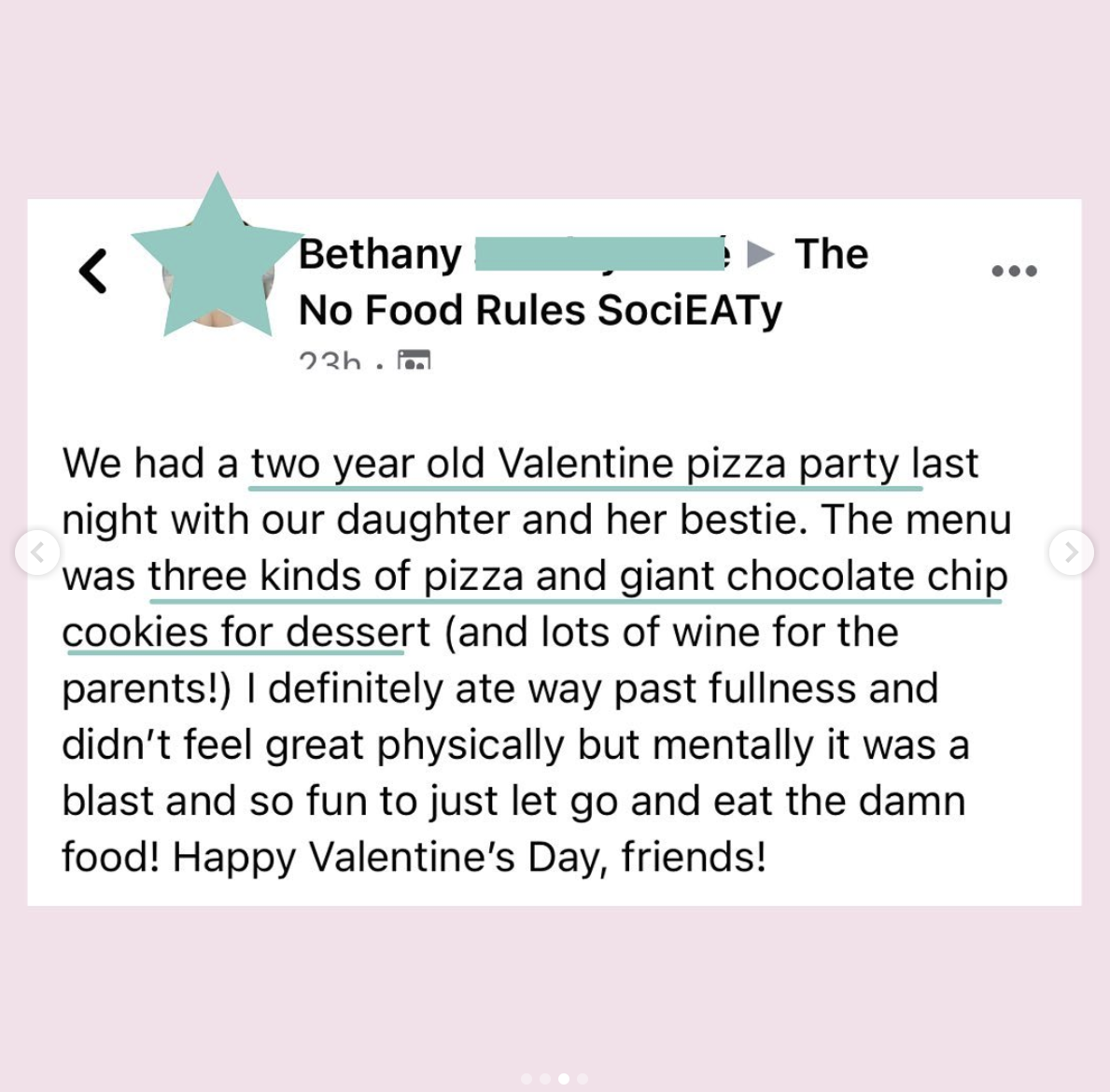Click underlined 'cookies for dessert' text

pyautogui.click(x=246, y=631)
